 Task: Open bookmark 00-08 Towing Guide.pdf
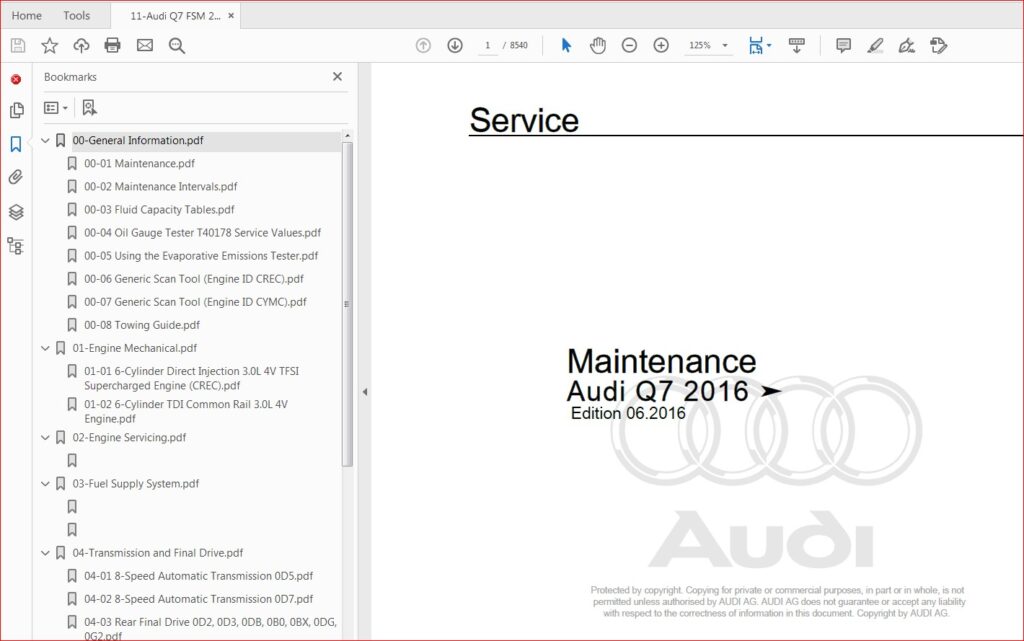(x=142, y=325)
